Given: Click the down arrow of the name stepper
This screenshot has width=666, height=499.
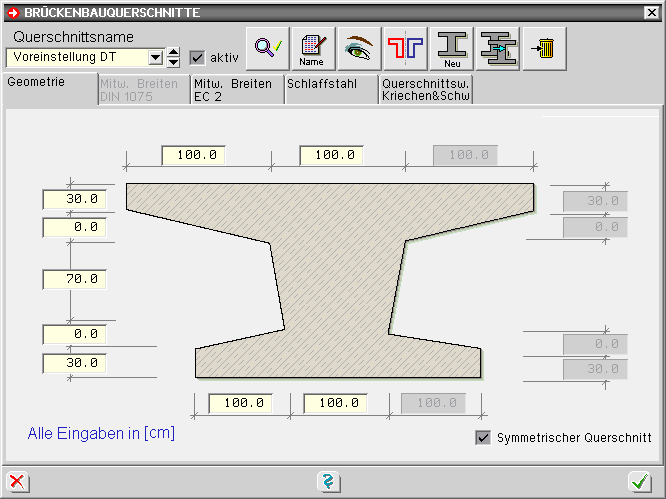Looking at the screenshot, I should pos(173,63).
